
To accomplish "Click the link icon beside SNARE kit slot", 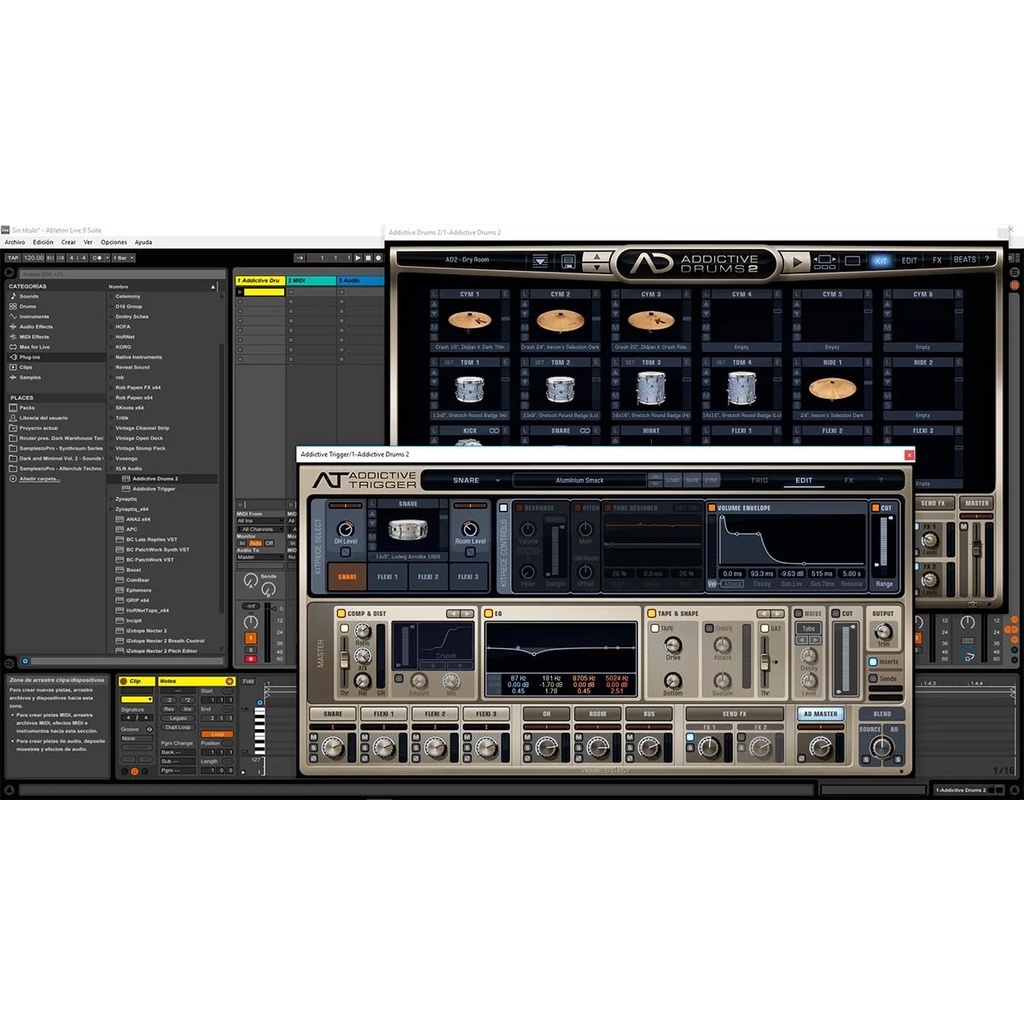I will point(584,430).
